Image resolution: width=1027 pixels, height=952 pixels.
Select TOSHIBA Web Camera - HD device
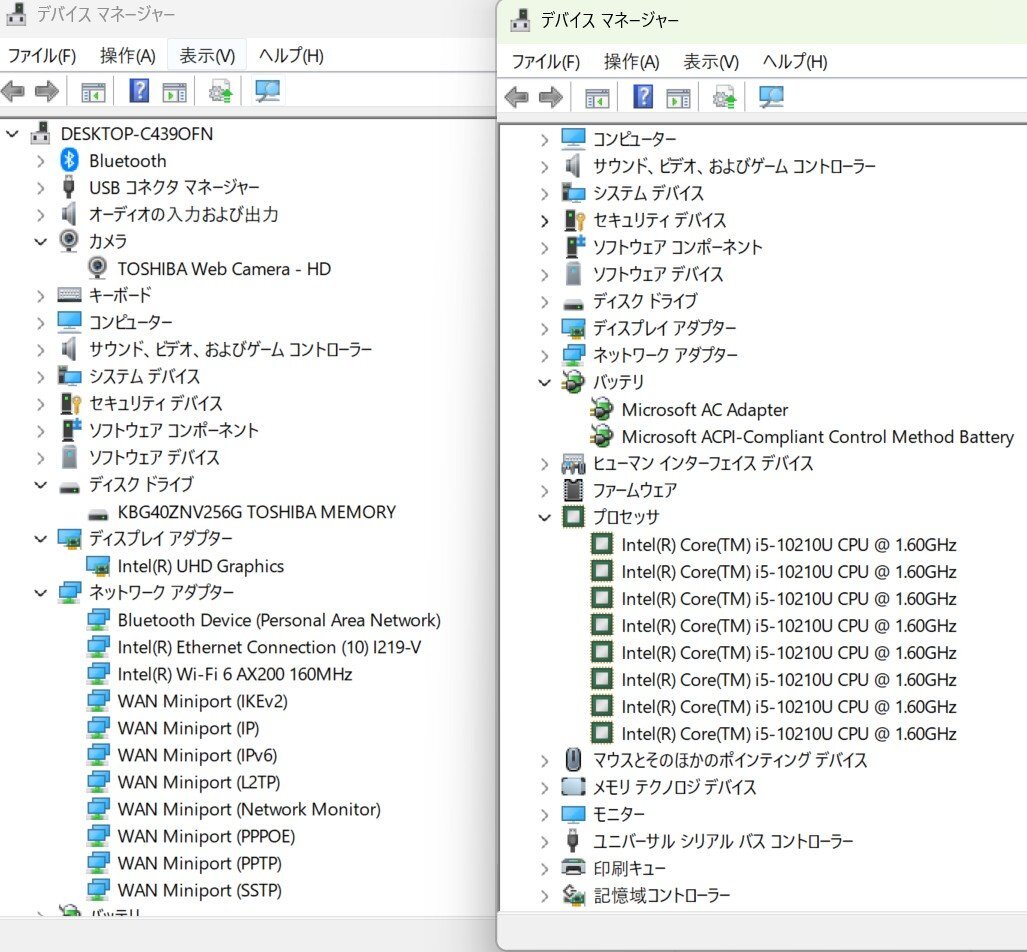pos(224,268)
